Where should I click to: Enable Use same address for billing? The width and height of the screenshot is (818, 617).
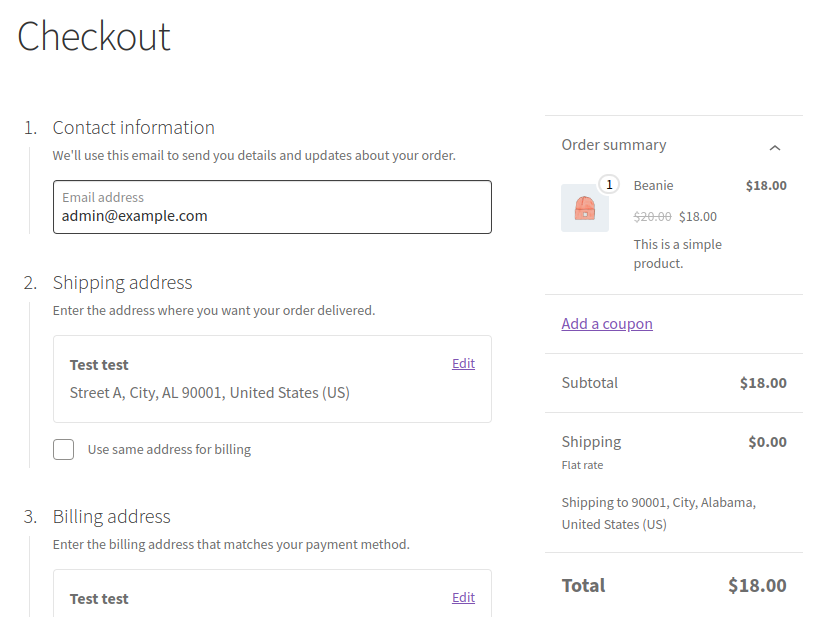64,449
